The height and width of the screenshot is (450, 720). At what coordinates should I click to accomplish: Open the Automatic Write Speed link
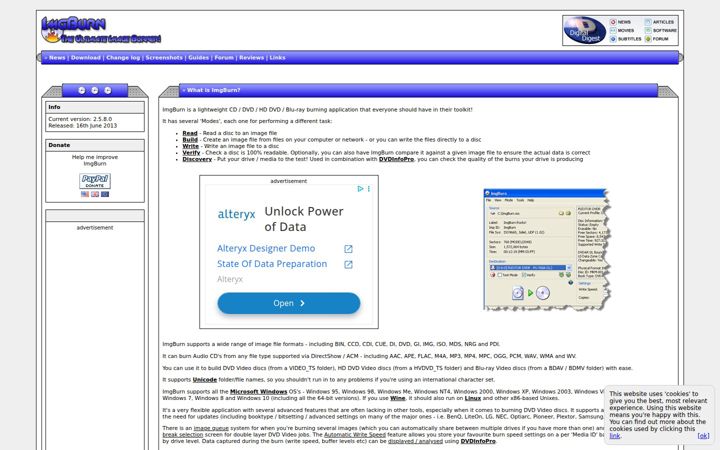354,434
